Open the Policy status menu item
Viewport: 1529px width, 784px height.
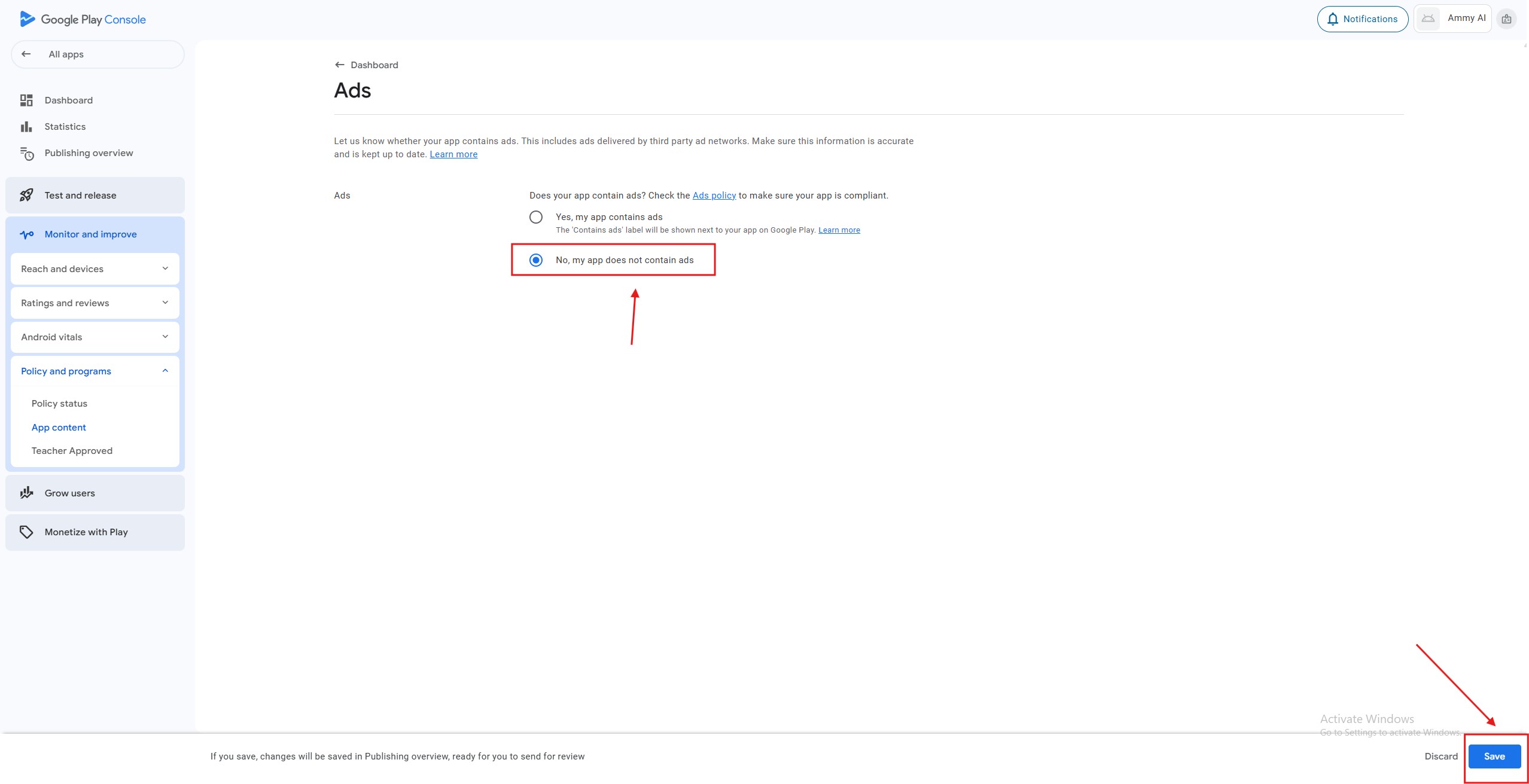[x=59, y=404]
